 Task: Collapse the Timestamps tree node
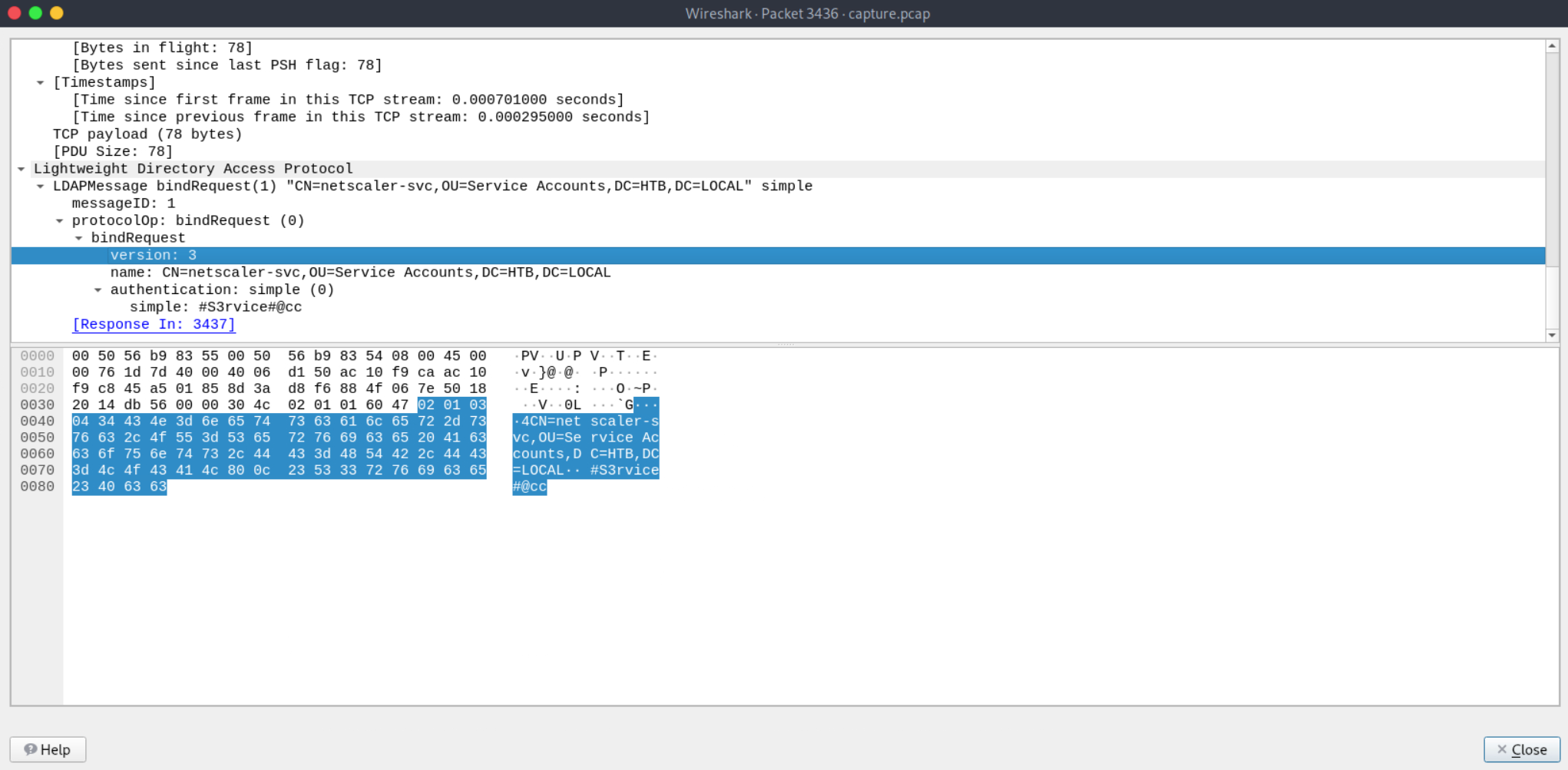tap(40, 83)
